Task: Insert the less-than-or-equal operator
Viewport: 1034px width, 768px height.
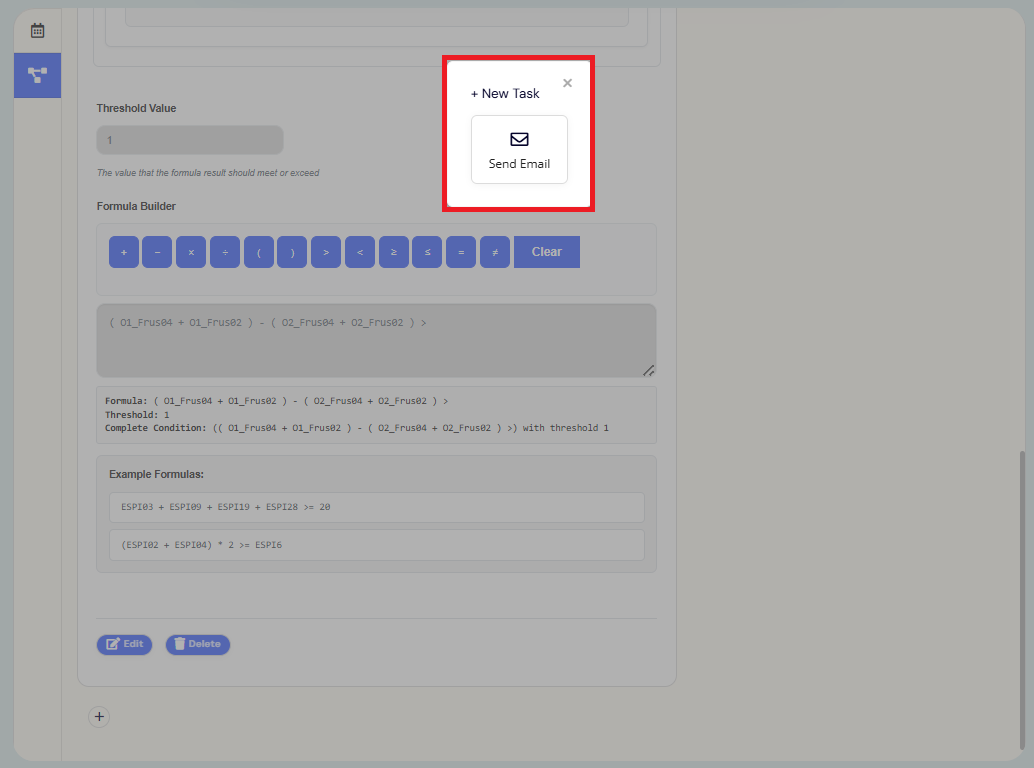Action: [427, 251]
